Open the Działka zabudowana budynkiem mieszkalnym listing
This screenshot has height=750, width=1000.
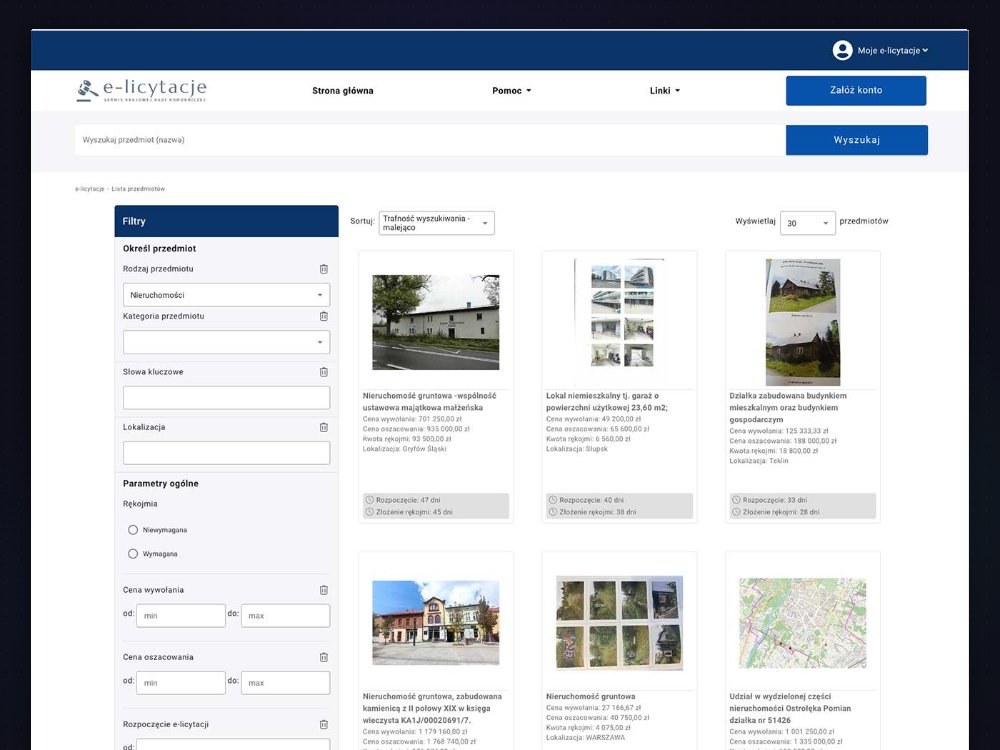(788, 408)
